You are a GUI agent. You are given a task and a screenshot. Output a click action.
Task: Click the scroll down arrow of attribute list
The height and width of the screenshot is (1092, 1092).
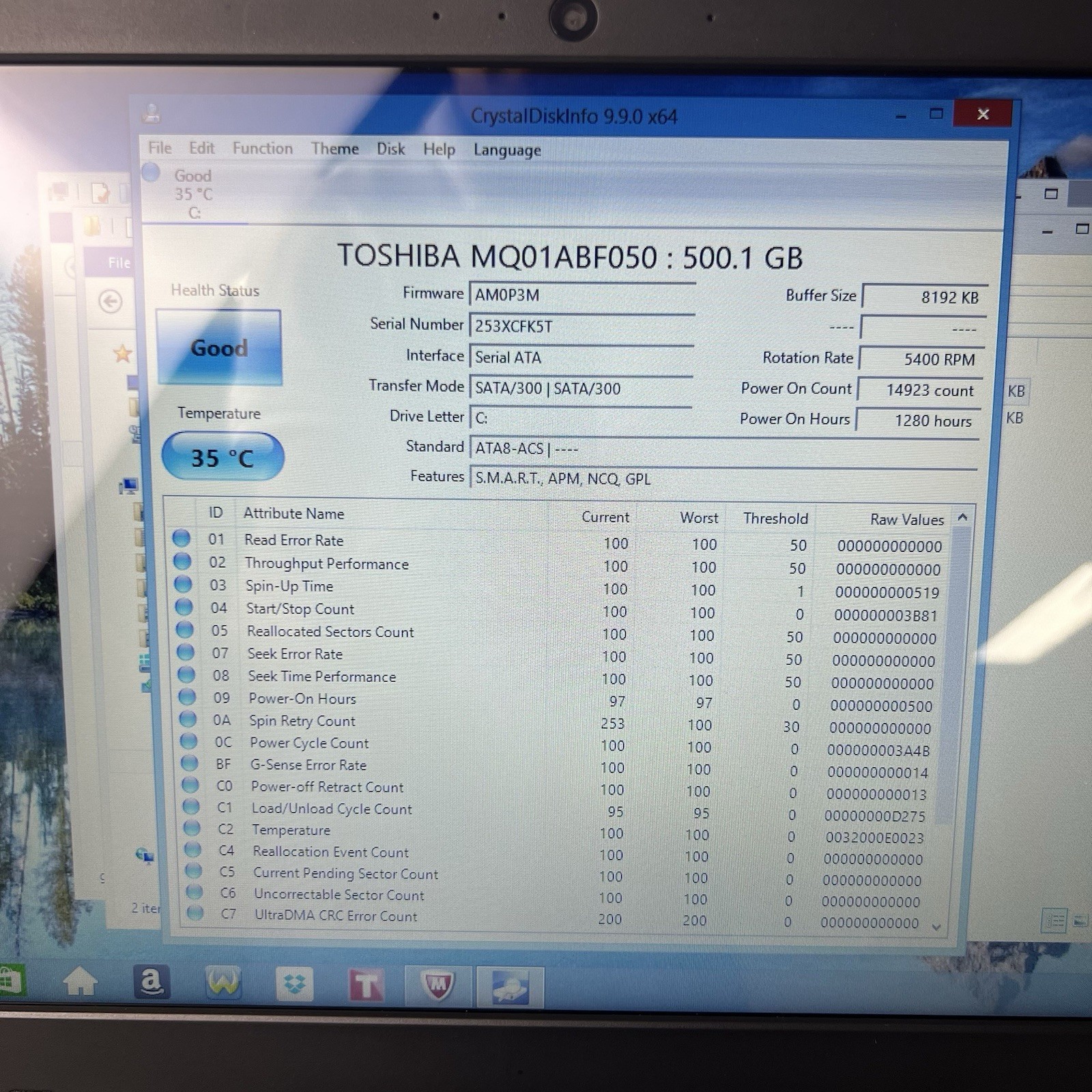[936, 927]
